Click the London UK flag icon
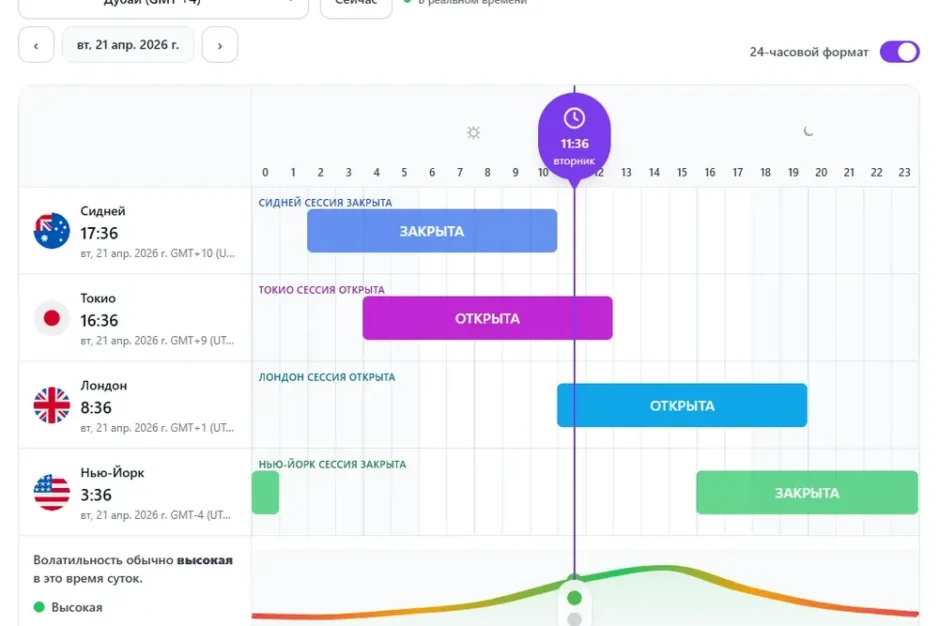 point(52,405)
